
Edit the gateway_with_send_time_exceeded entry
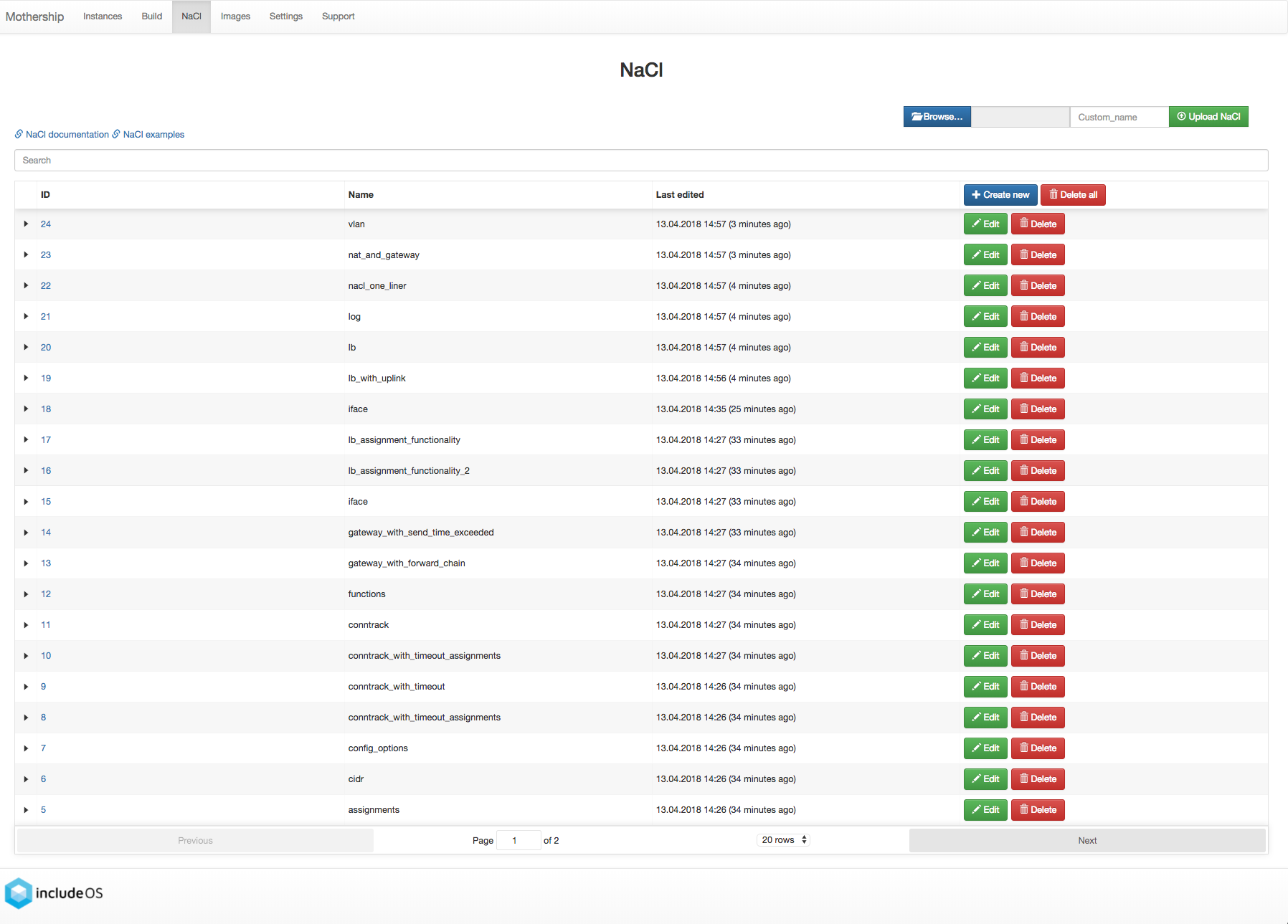[x=985, y=533]
